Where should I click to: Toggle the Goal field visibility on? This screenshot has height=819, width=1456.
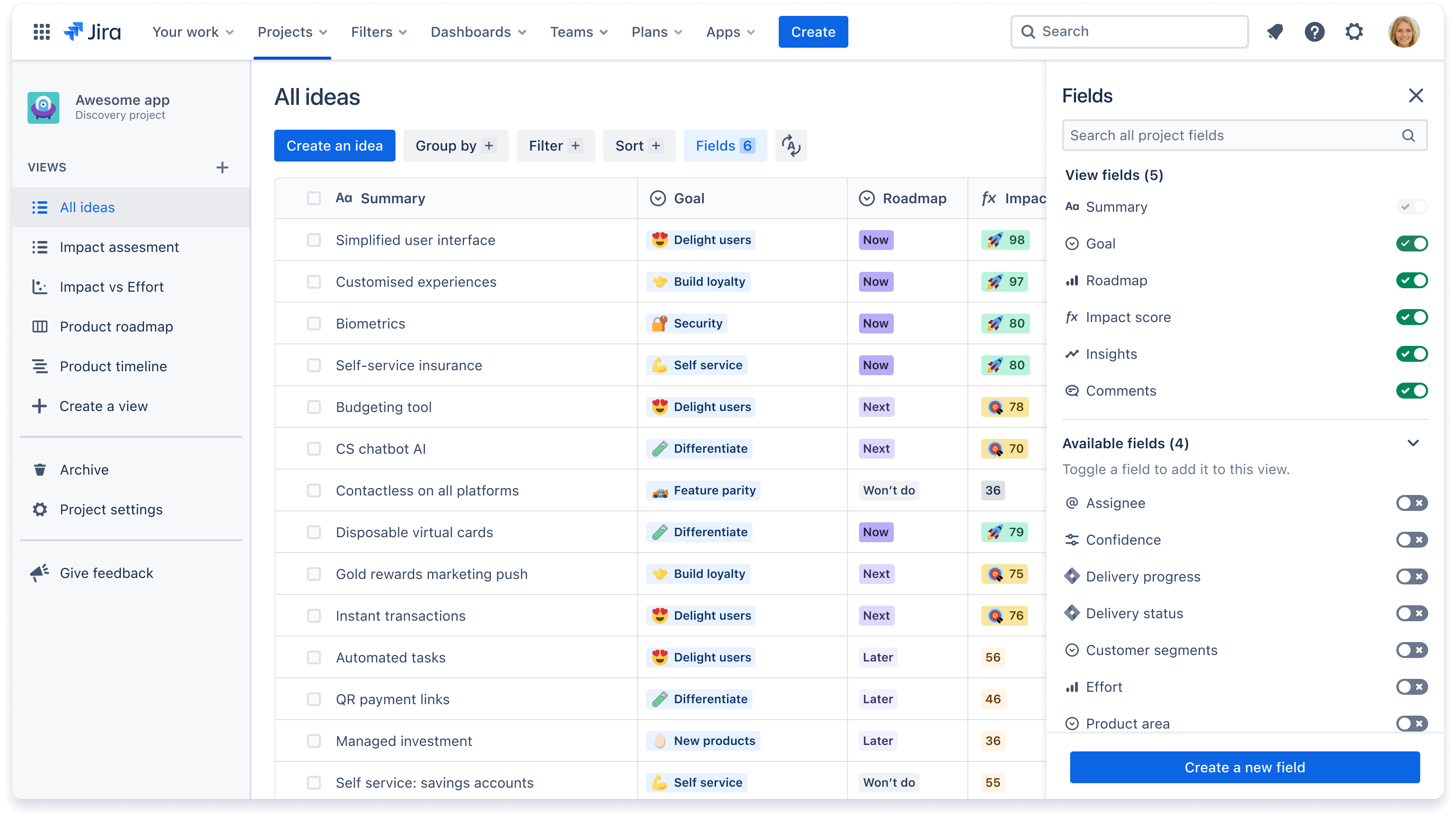[x=1413, y=243]
